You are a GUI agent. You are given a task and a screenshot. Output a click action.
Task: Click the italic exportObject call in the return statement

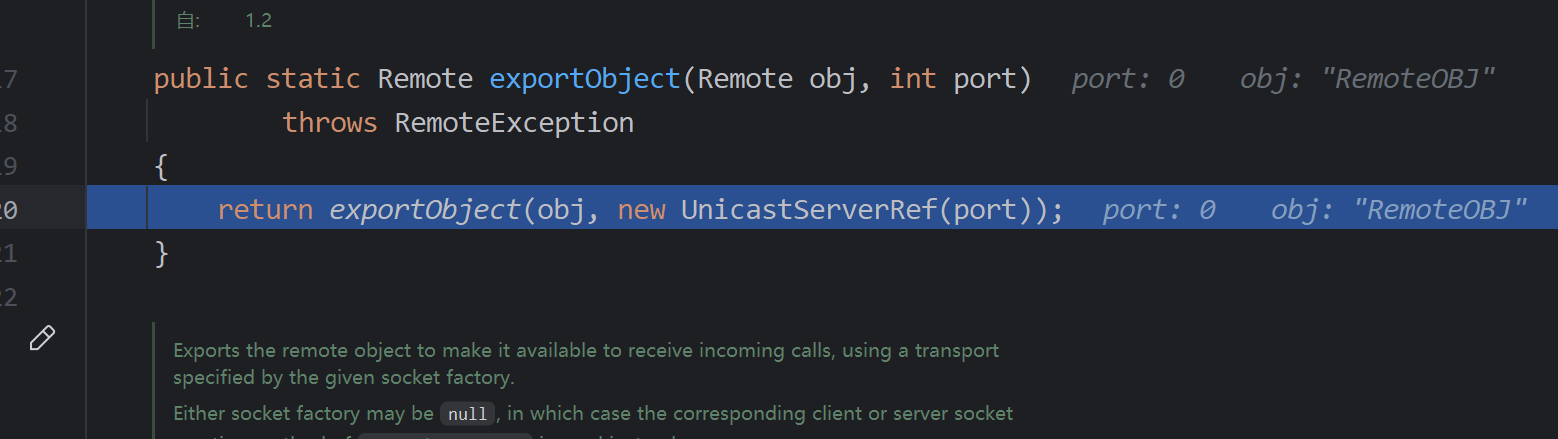425,210
